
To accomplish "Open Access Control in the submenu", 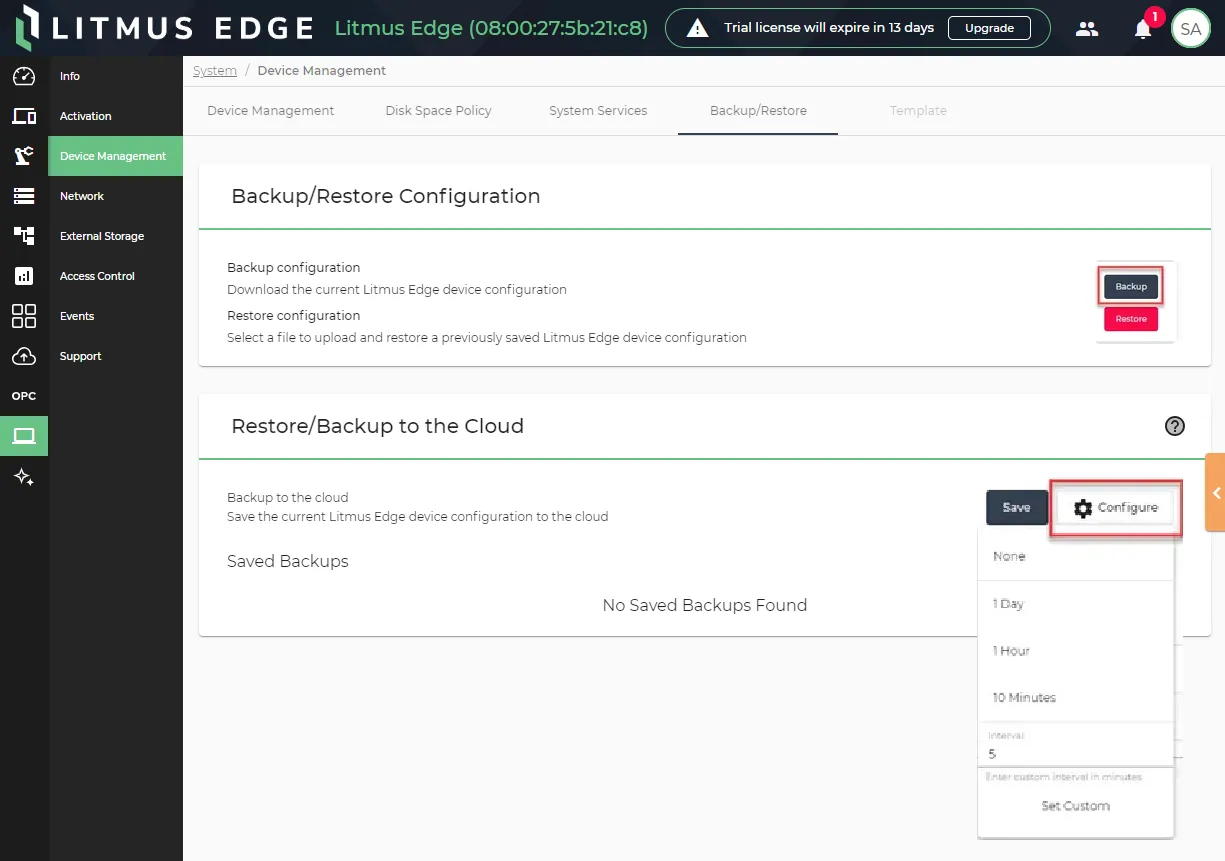I will [x=116, y=276].
